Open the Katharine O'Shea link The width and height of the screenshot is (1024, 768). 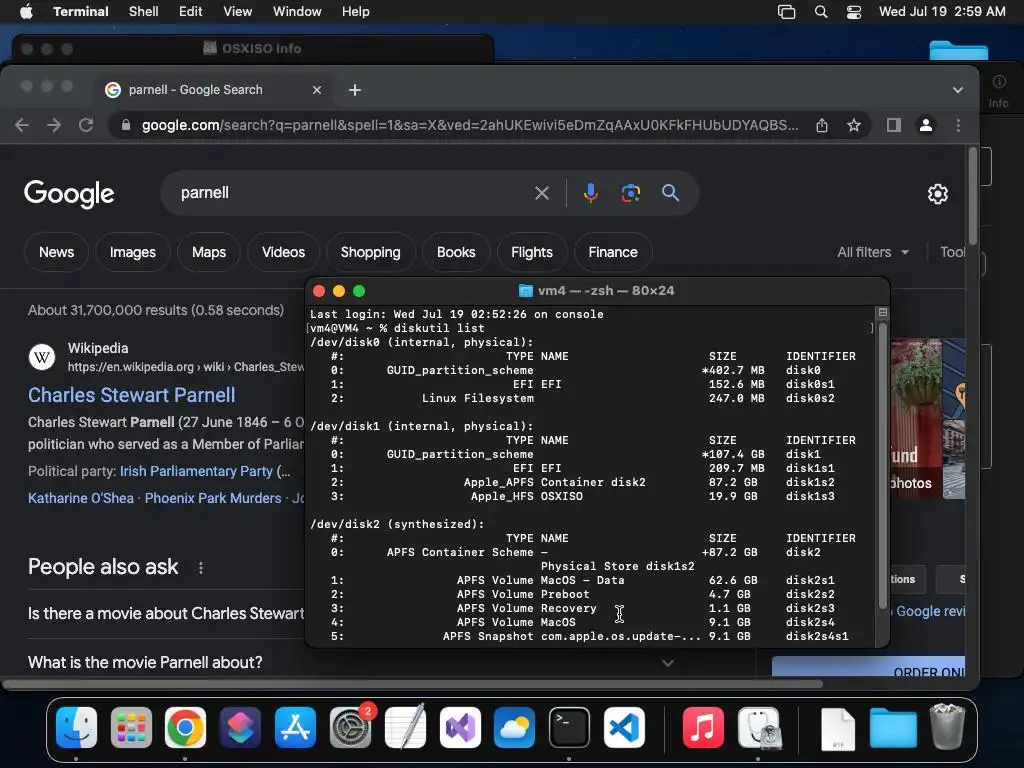pos(80,498)
